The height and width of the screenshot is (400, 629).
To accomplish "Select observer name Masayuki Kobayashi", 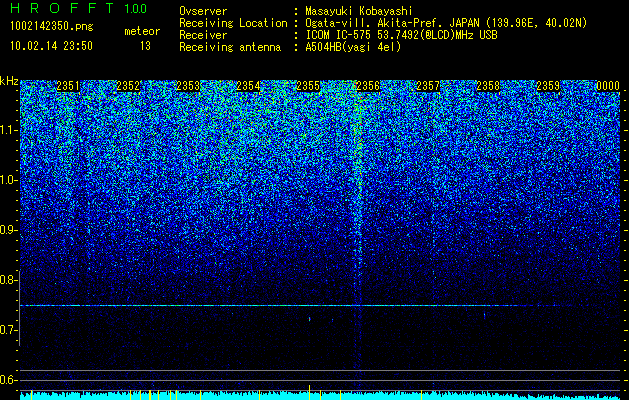I will pos(359,11).
